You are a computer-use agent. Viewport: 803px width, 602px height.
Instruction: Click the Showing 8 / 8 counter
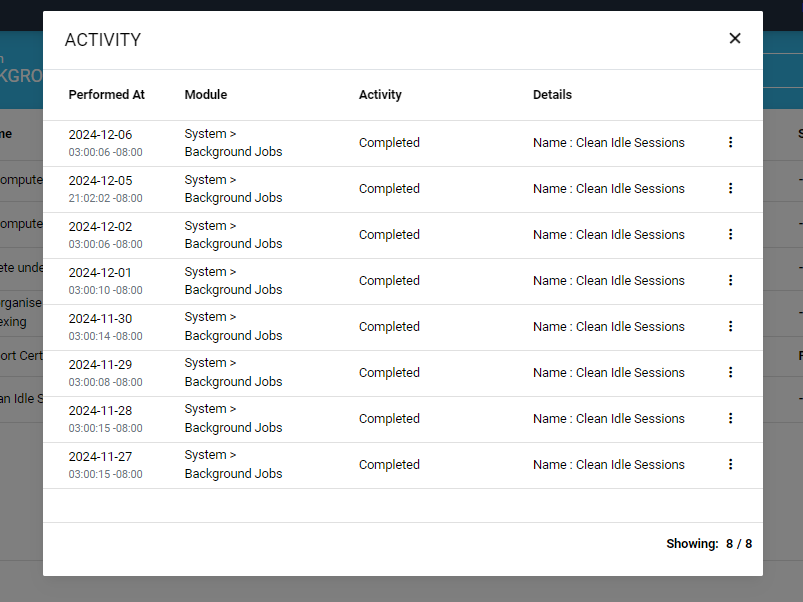click(x=709, y=544)
